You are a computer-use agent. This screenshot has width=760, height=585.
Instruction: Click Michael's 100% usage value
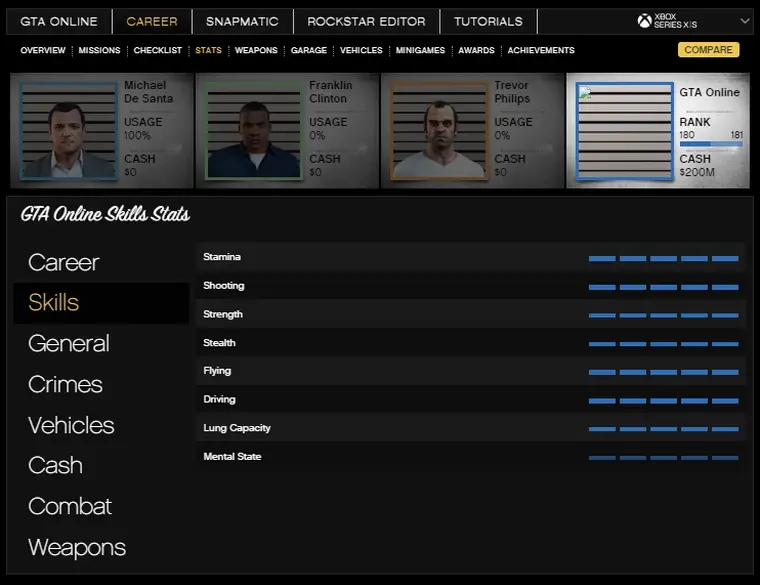coord(138,135)
